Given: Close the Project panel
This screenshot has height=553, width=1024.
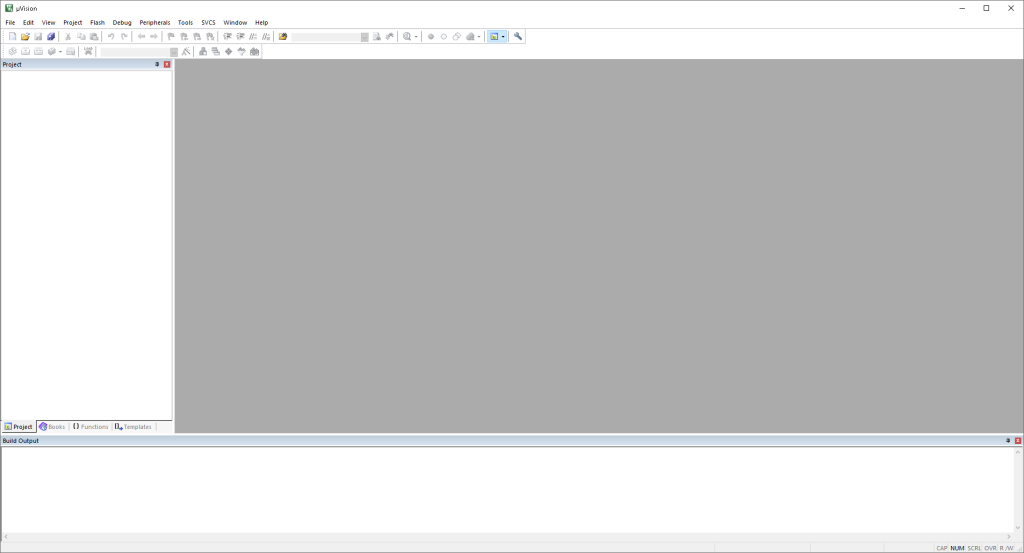Looking at the screenshot, I should 167,64.
